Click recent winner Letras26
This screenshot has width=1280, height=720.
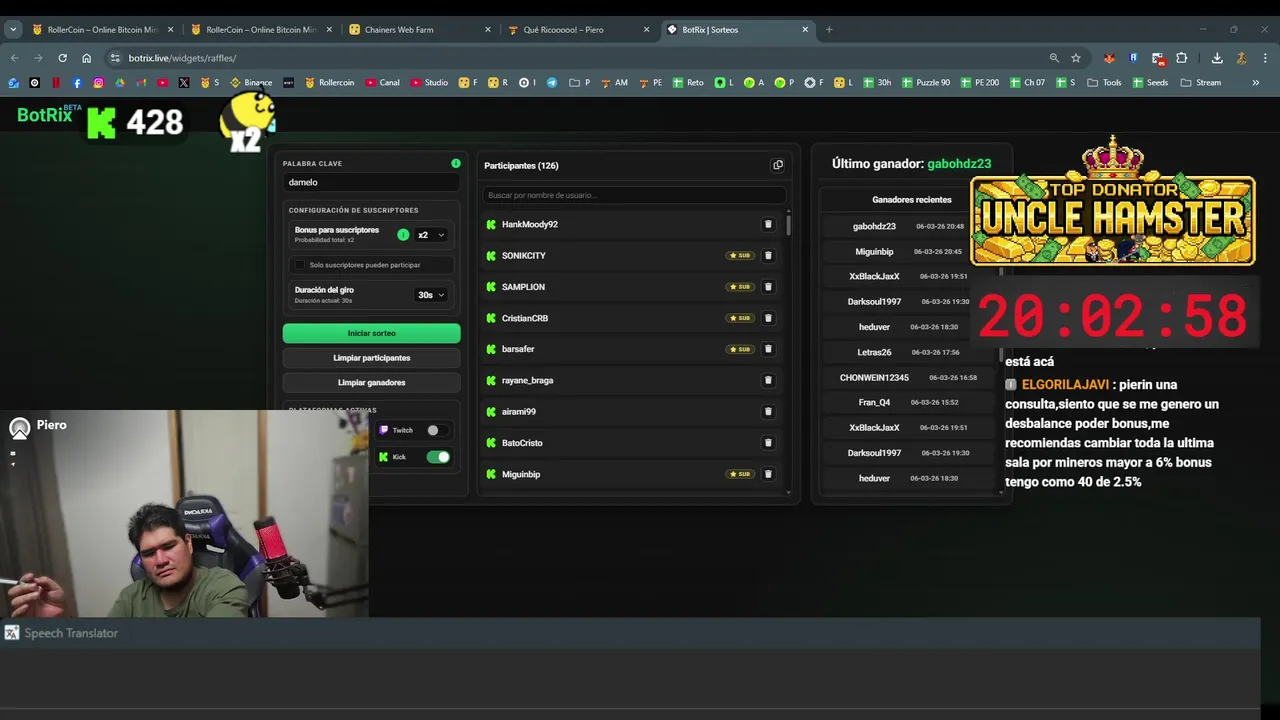pos(874,352)
